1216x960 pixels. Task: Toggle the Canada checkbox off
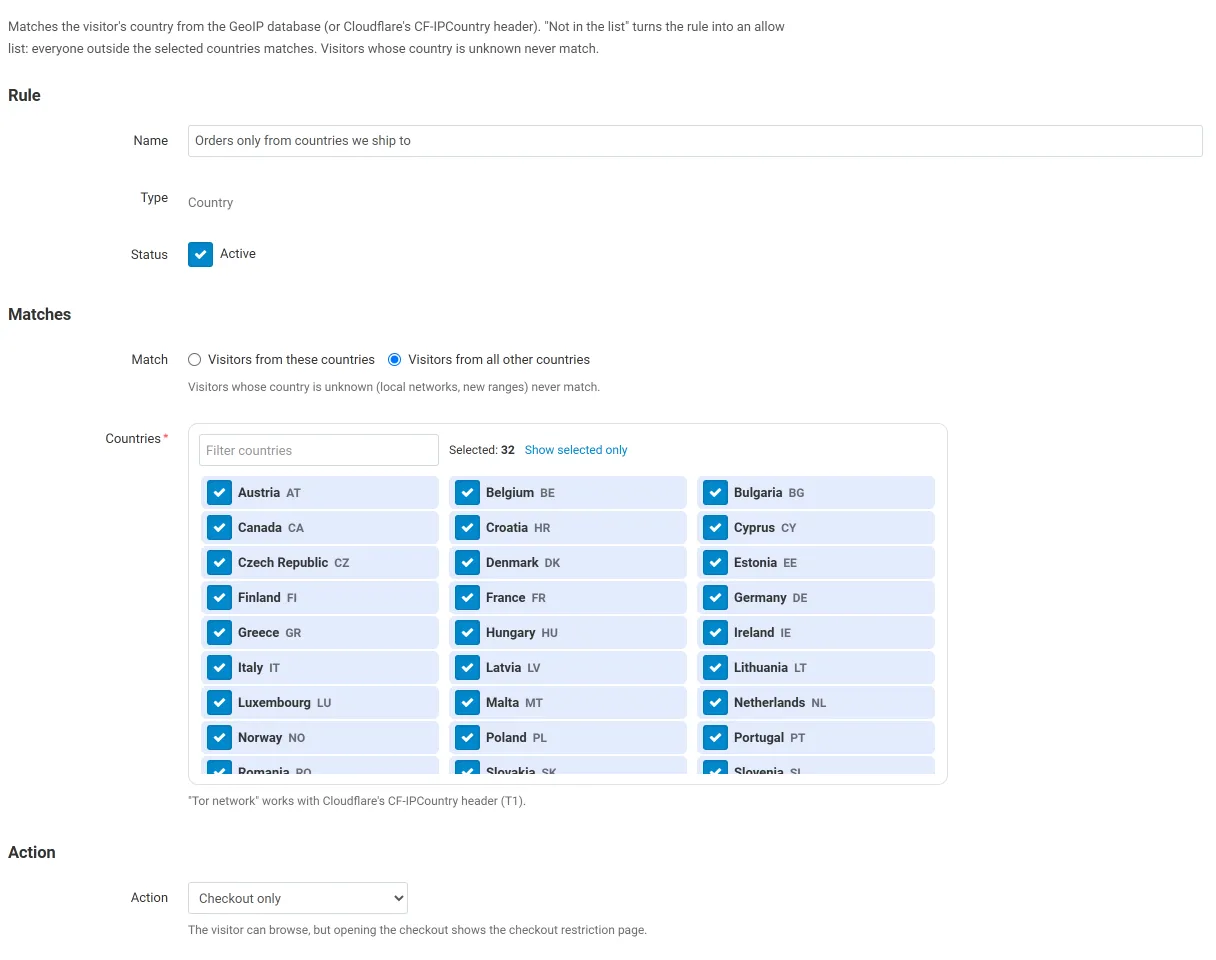pyautogui.click(x=220, y=528)
